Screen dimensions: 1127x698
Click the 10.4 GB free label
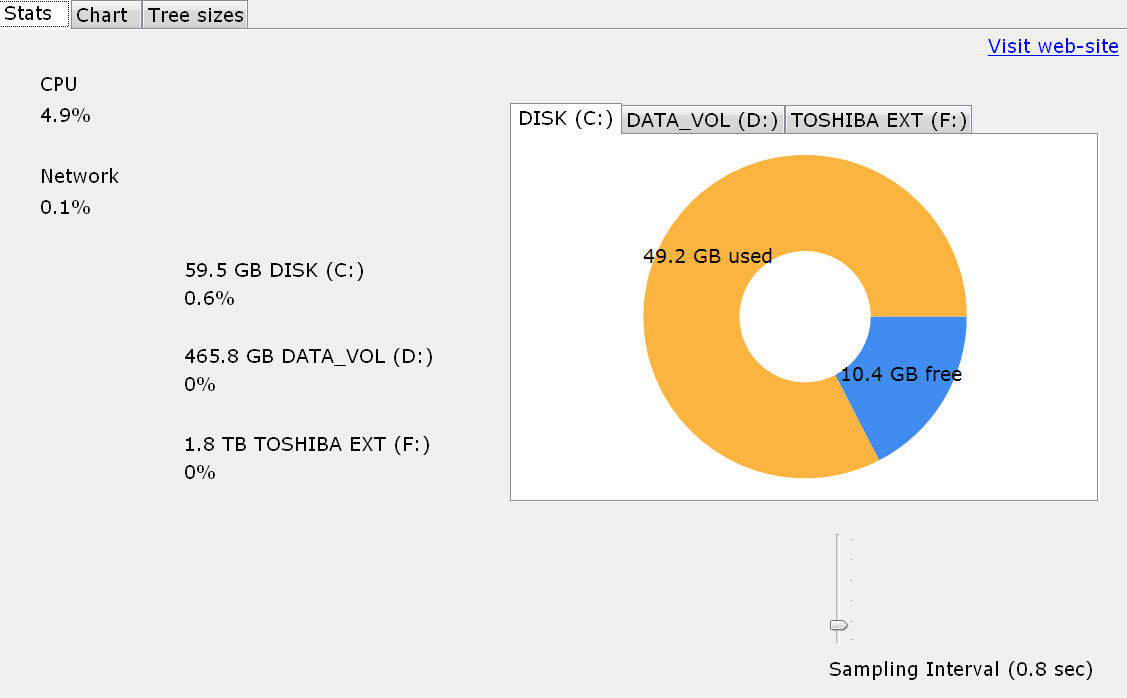pos(901,375)
